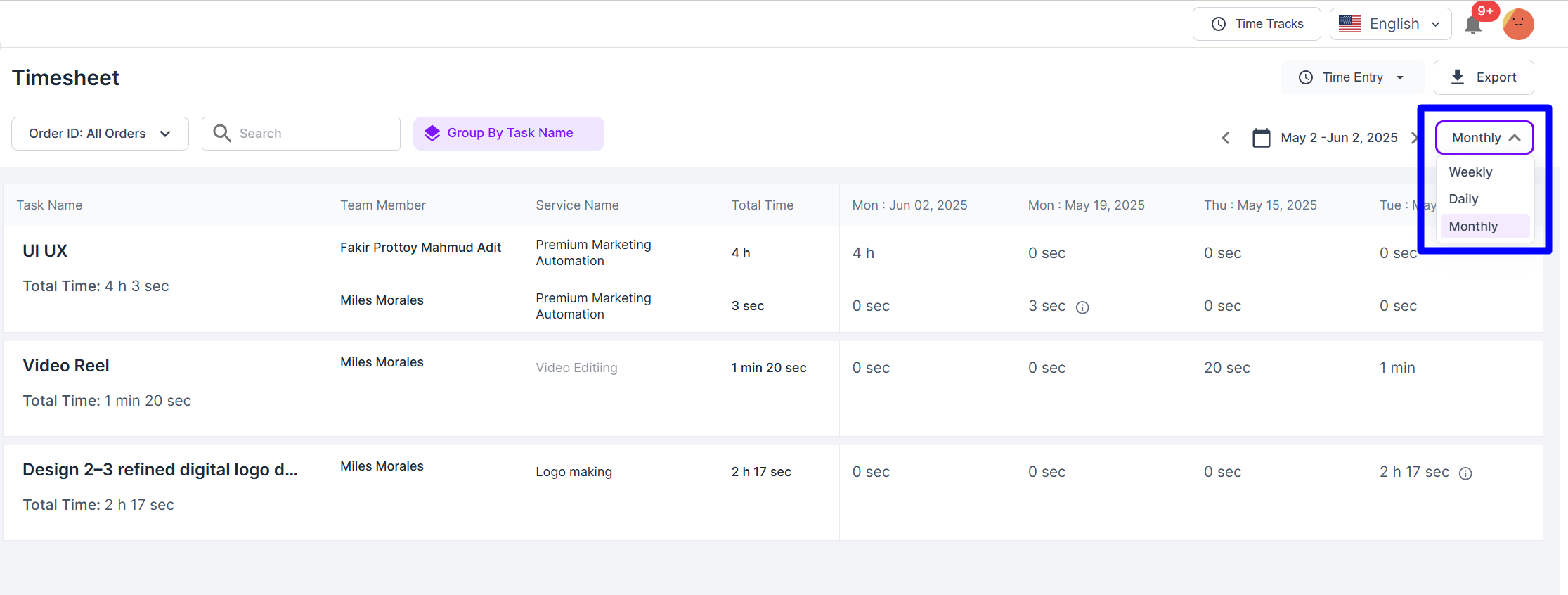Screen dimensions: 1568x595
Task: Click the Export button
Action: click(1483, 77)
